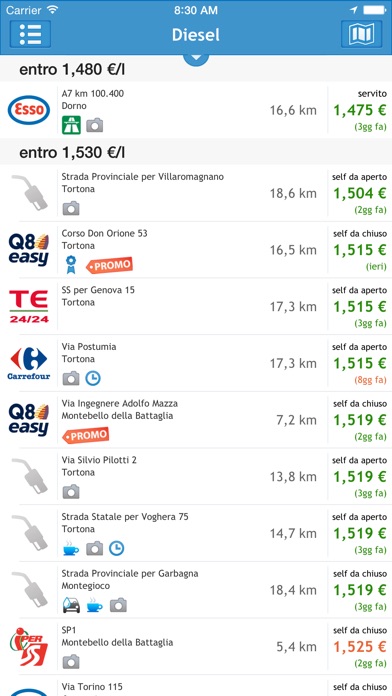Open the list menu icon in header
Screen dimensions: 392x696
tap(30, 34)
